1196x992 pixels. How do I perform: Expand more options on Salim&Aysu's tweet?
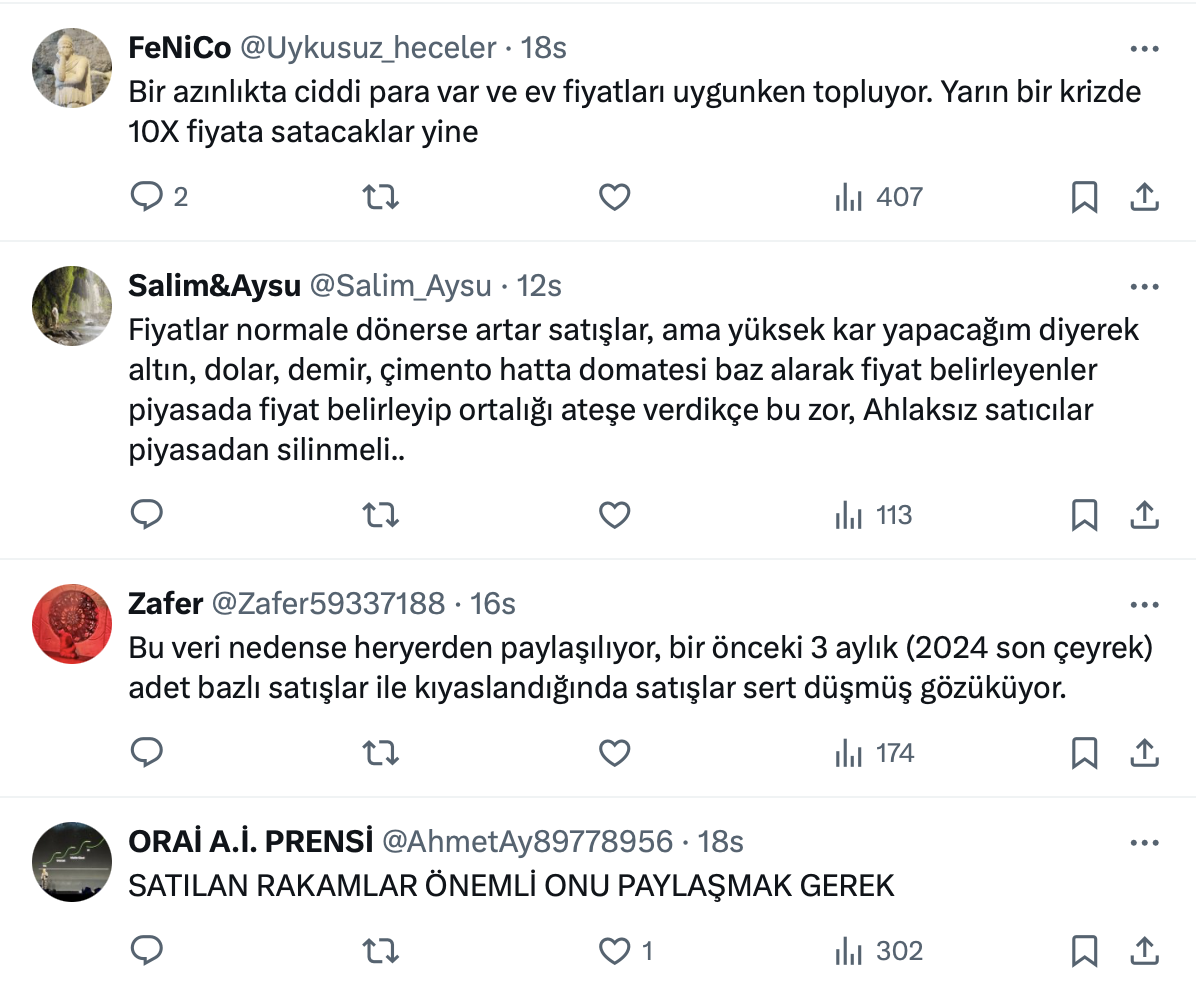click(x=1144, y=287)
